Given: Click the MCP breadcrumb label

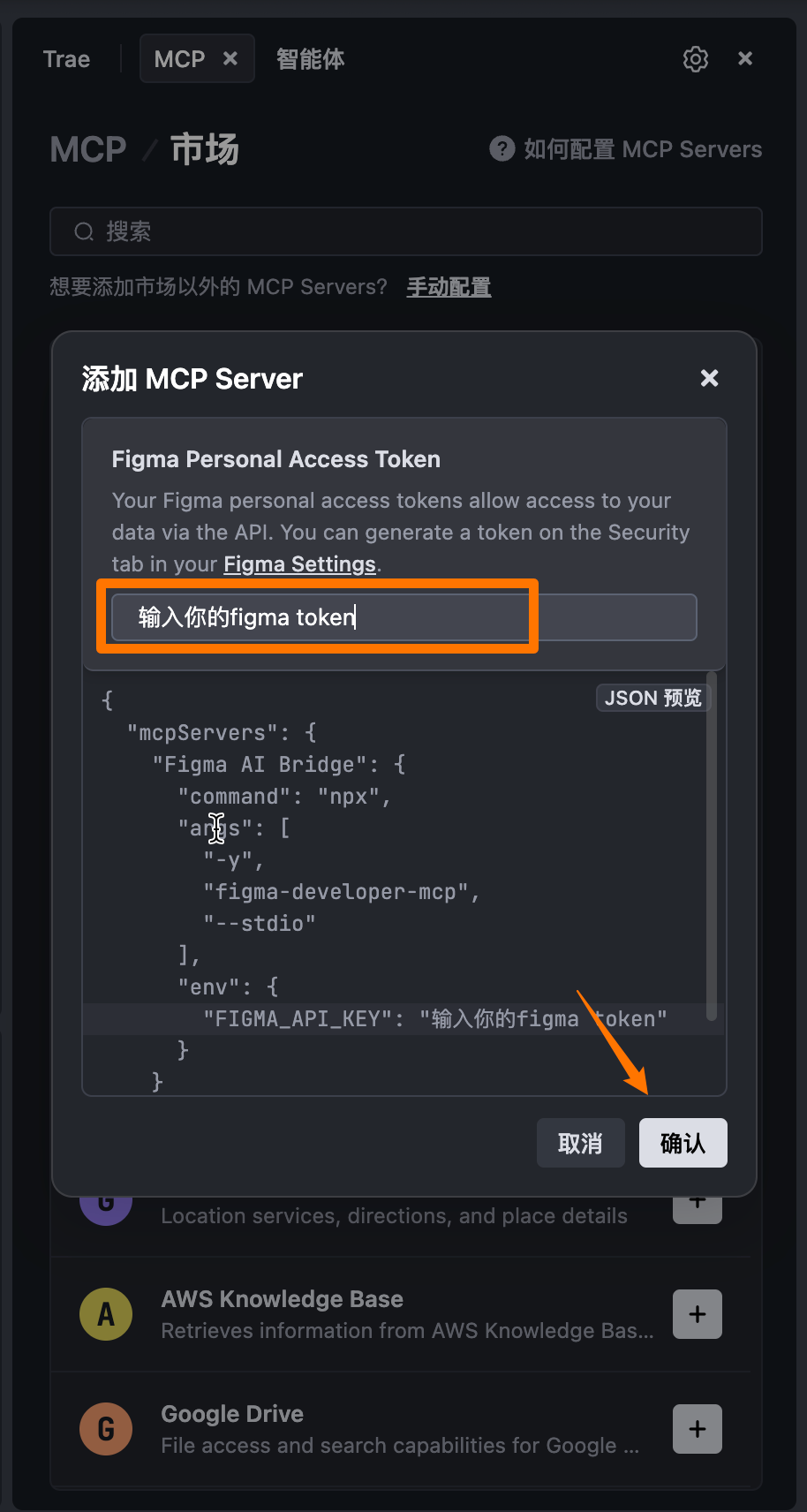Looking at the screenshot, I should point(88,149).
